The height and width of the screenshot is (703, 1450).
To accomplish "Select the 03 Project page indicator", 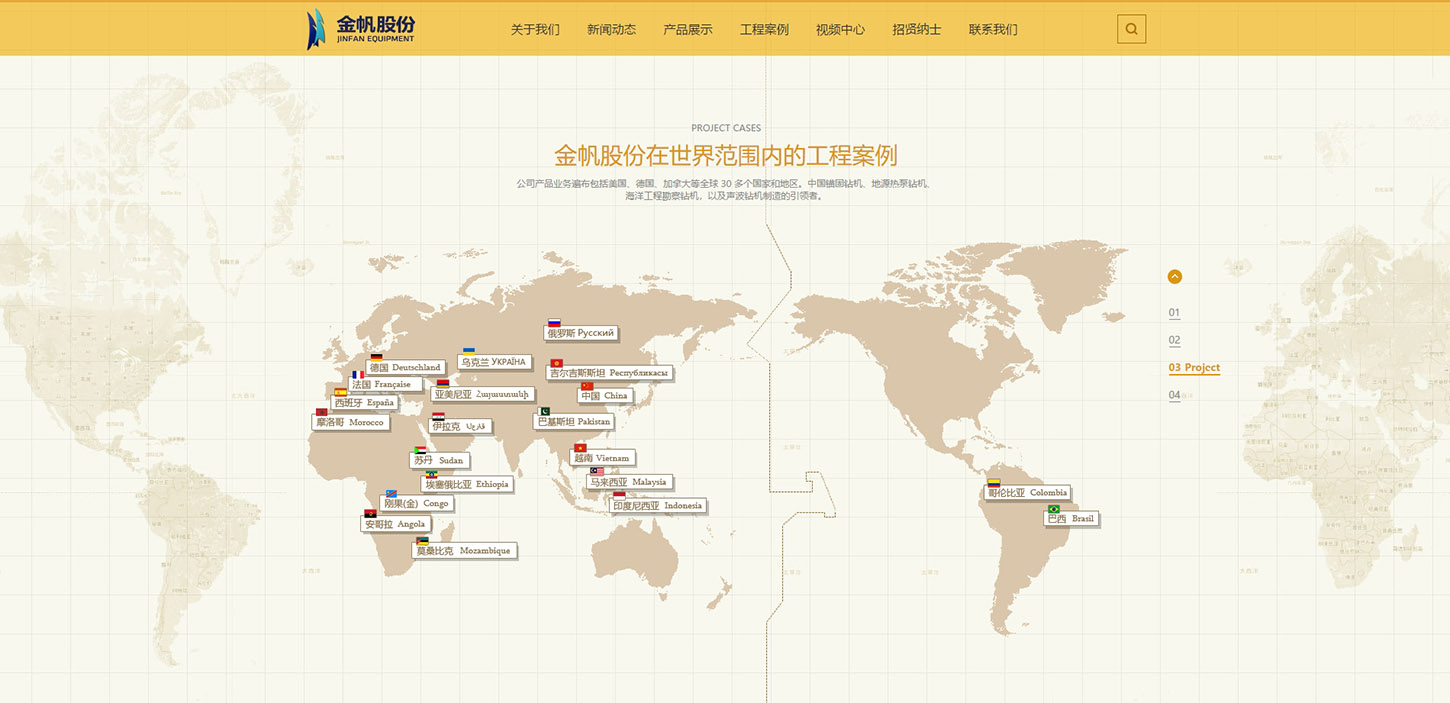I will [x=1194, y=368].
